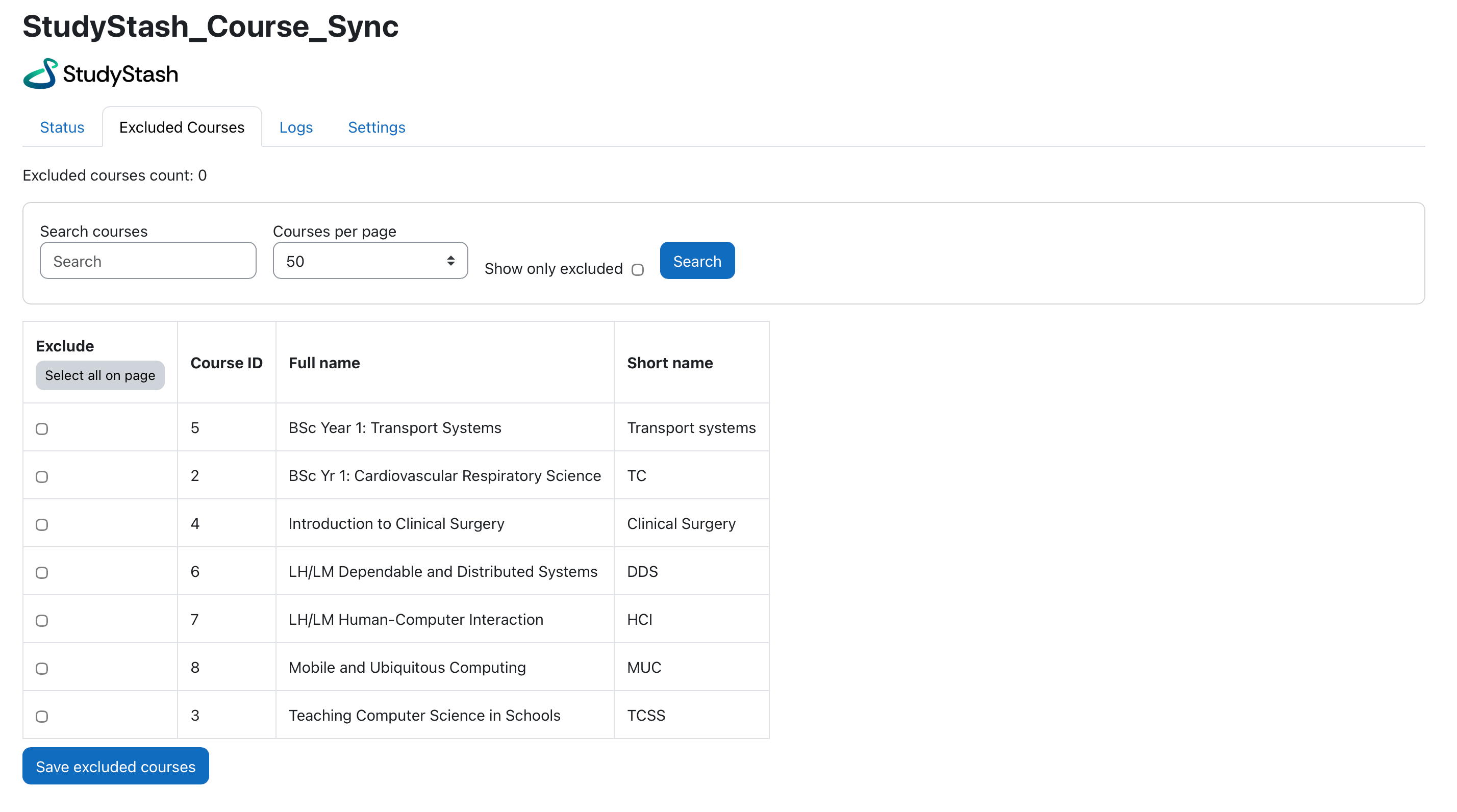Open the Status tab
1457x812 pixels.
[62, 127]
